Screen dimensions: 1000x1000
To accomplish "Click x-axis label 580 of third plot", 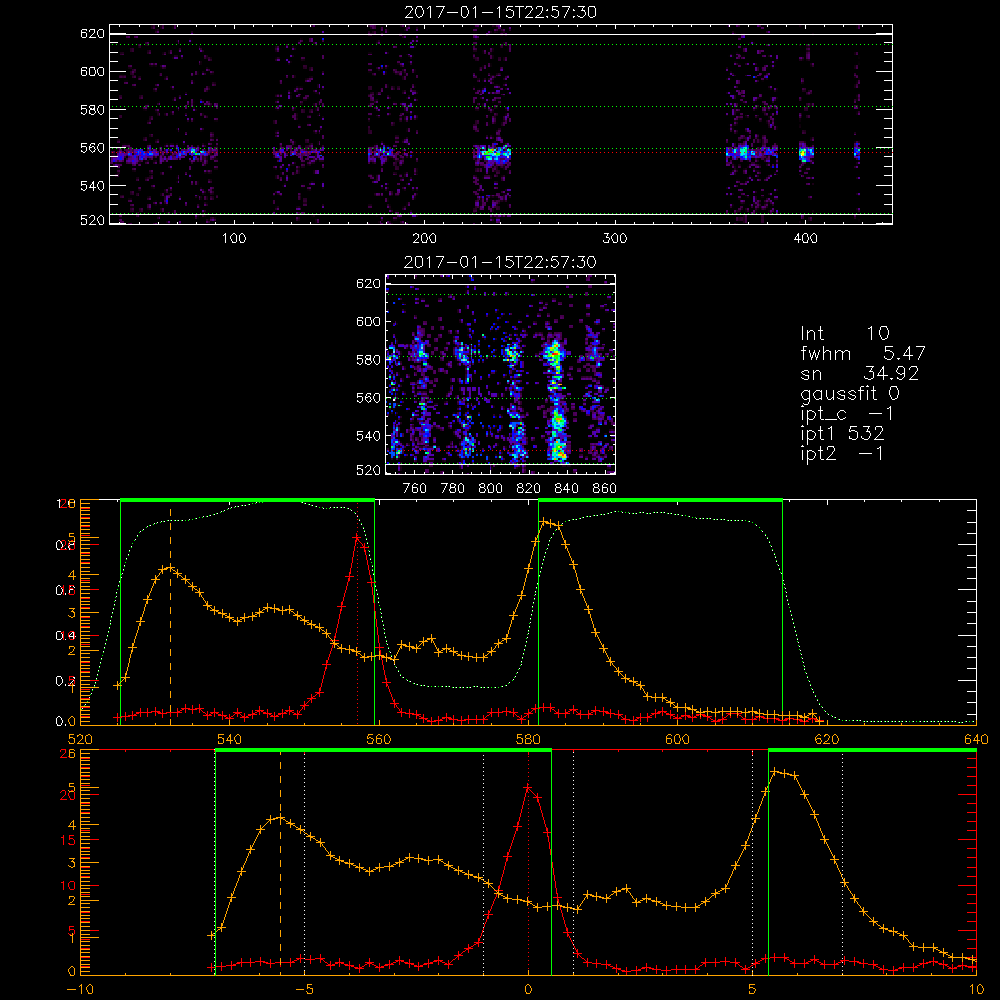I will tap(528, 739).
